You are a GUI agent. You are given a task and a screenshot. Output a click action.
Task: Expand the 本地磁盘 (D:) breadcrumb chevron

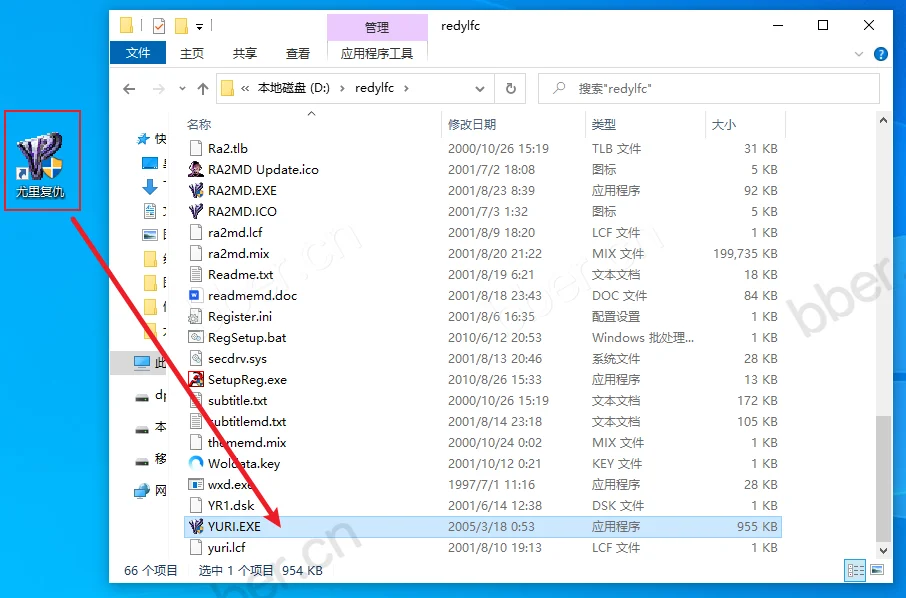(x=342, y=88)
